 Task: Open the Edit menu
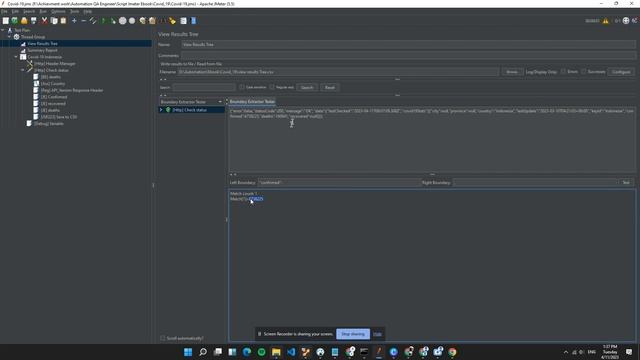click(15, 11)
